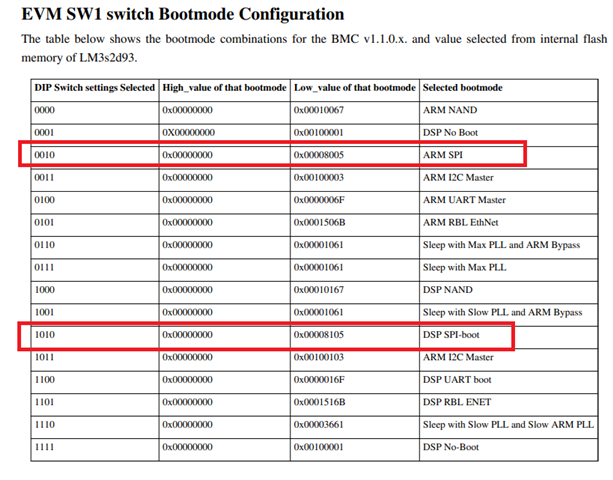Click 'Sleep with Slow PLL and ARM Bypass'
This screenshot has width=613, height=480.
click(502, 312)
